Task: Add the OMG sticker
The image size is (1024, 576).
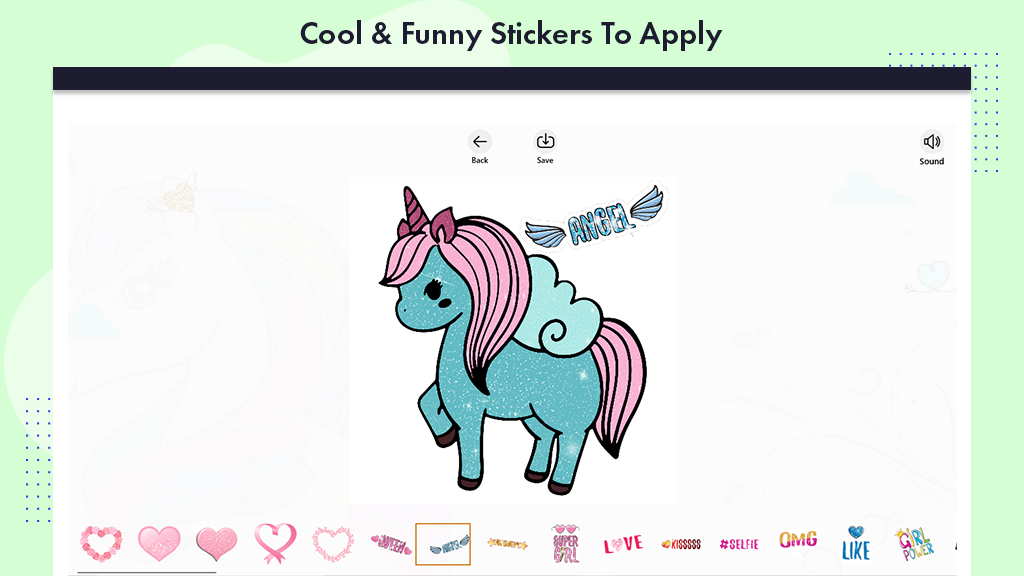Action: [797, 540]
